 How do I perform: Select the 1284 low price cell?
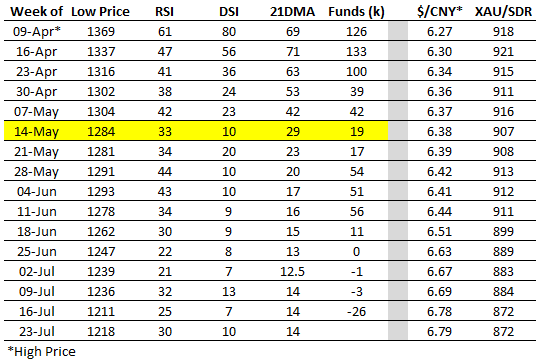tap(101, 132)
